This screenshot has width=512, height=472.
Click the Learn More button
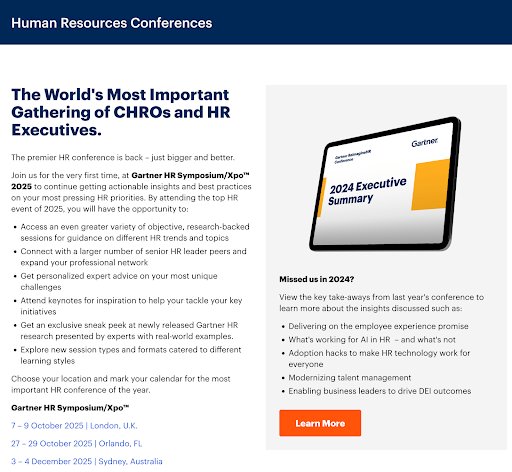click(x=320, y=423)
